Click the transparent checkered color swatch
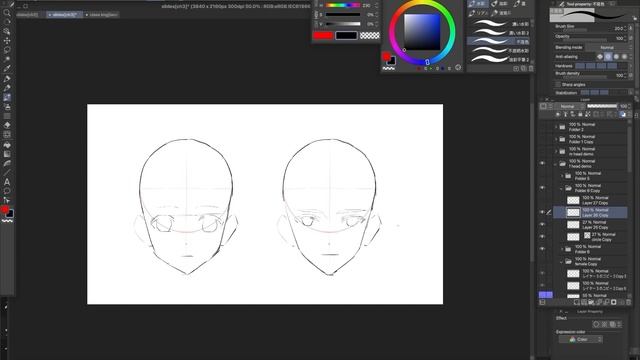640x360 pixels. tap(369, 36)
